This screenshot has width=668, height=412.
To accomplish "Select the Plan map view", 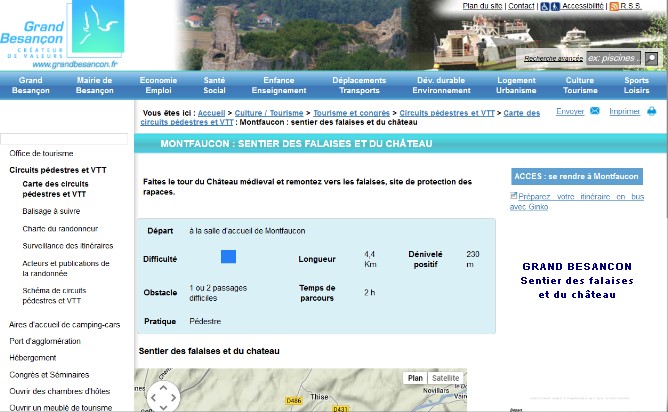I will (415, 378).
